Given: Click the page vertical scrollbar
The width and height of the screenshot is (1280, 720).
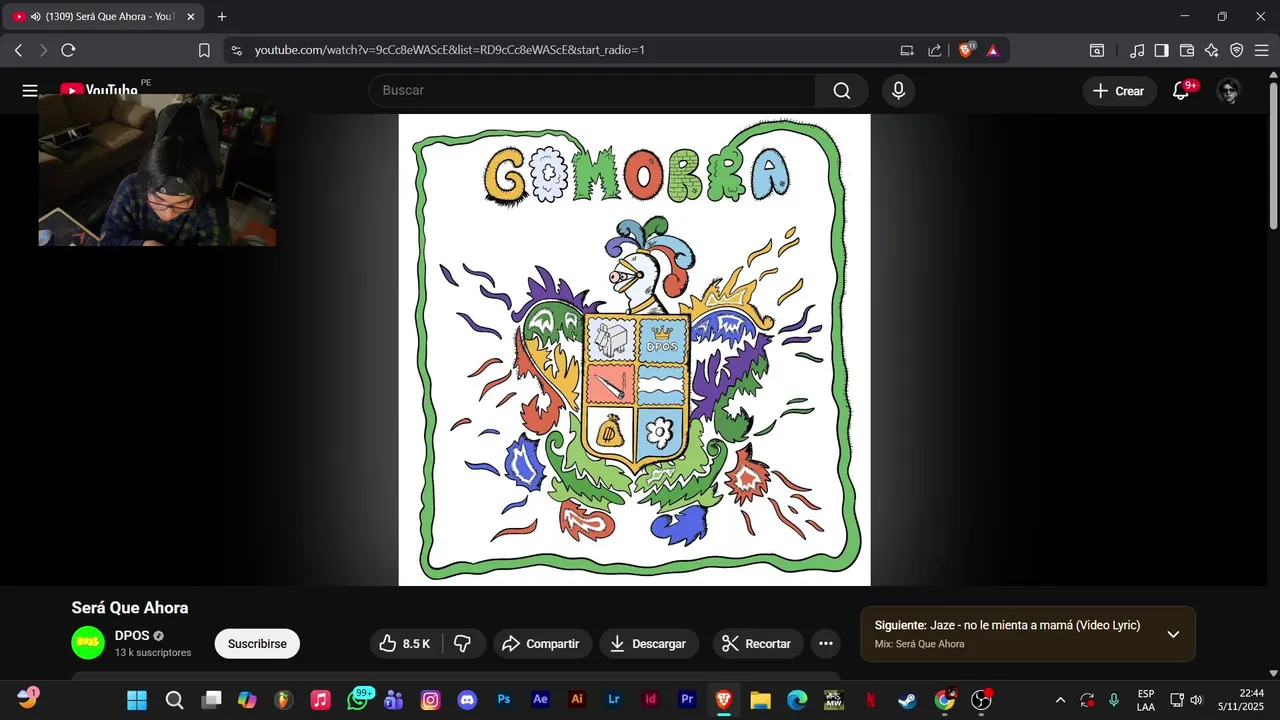Looking at the screenshot, I should pyautogui.click(x=1273, y=156).
